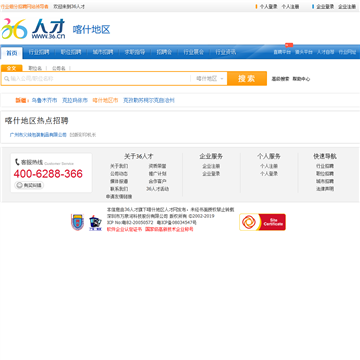Click 企业注册 under footer 企业服务

[211, 166]
